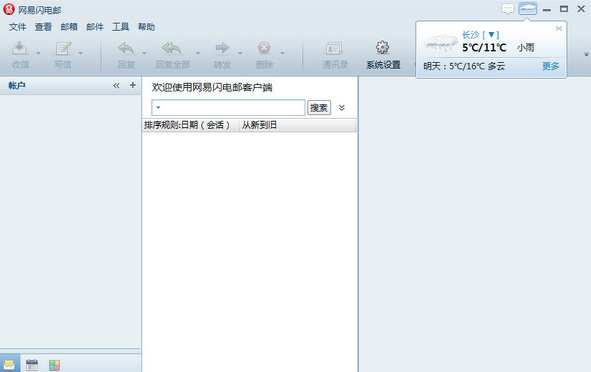Click the 写信 compose mail icon
591x372 pixels.
pyautogui.click(x=63, y=49)
